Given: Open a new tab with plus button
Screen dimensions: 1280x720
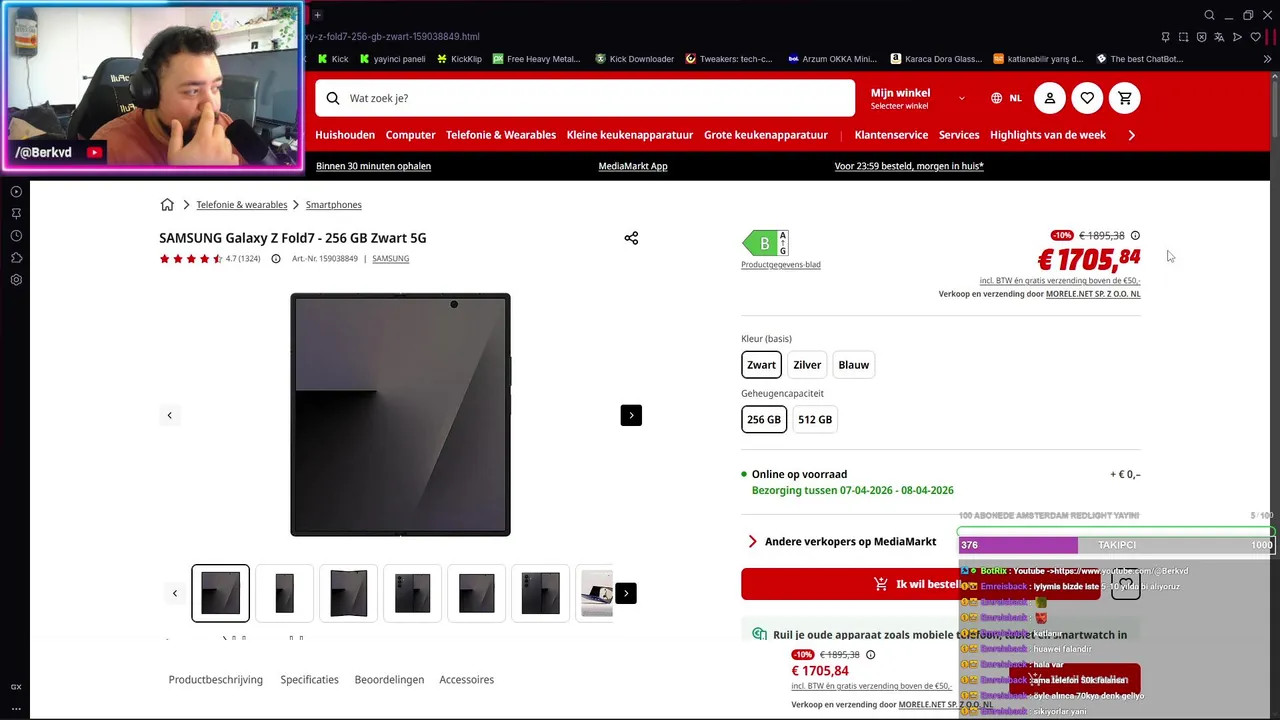Looking at the screenshot, I should 317,15.
